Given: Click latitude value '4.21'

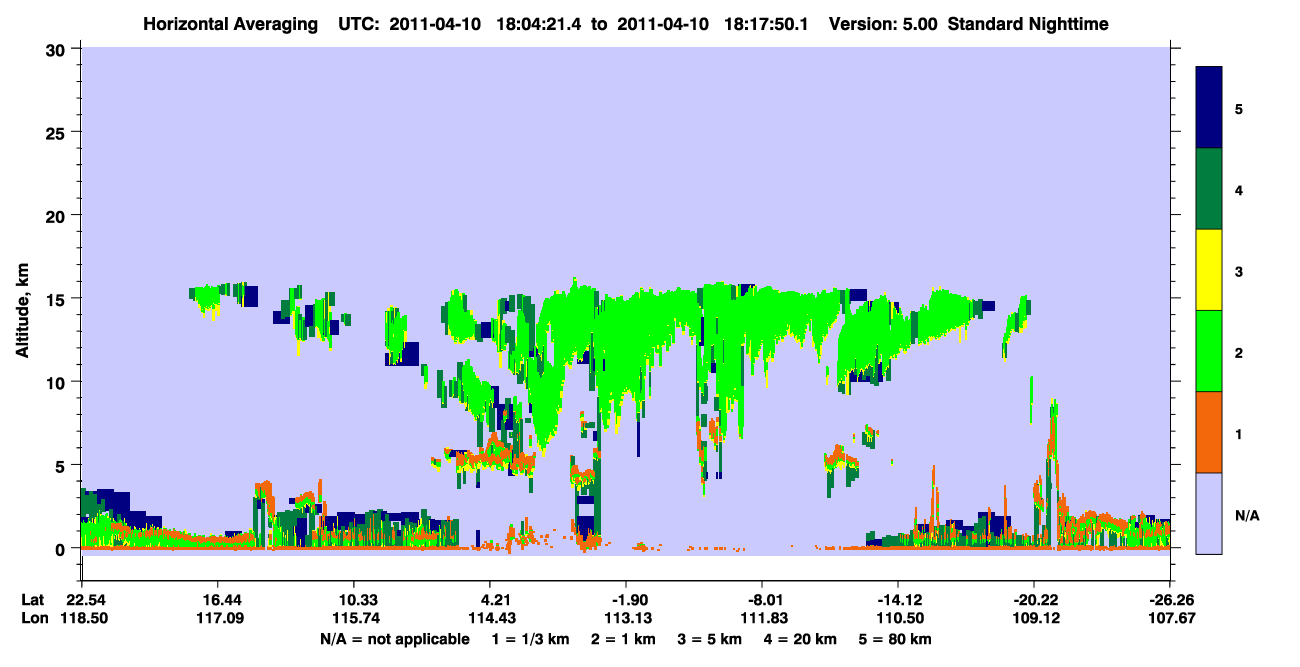Looking at the screenshot, I should (x=490, y=600).
